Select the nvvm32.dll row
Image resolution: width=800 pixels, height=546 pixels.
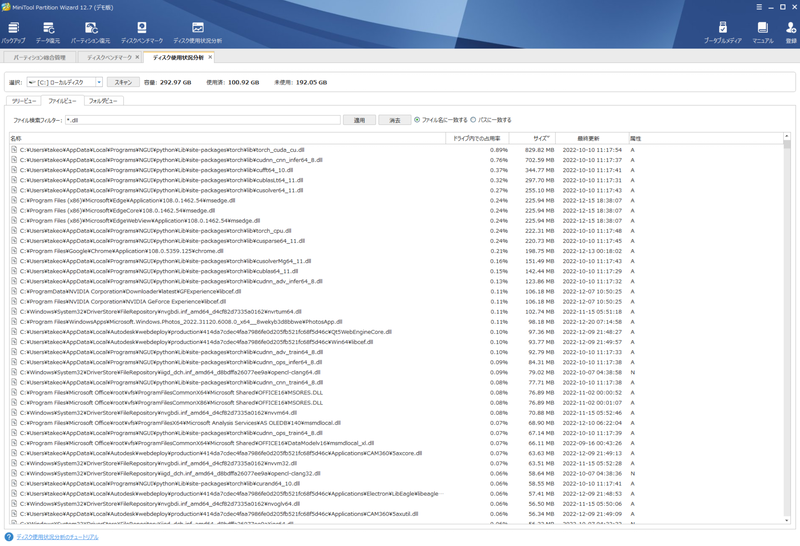coord(396,463)
